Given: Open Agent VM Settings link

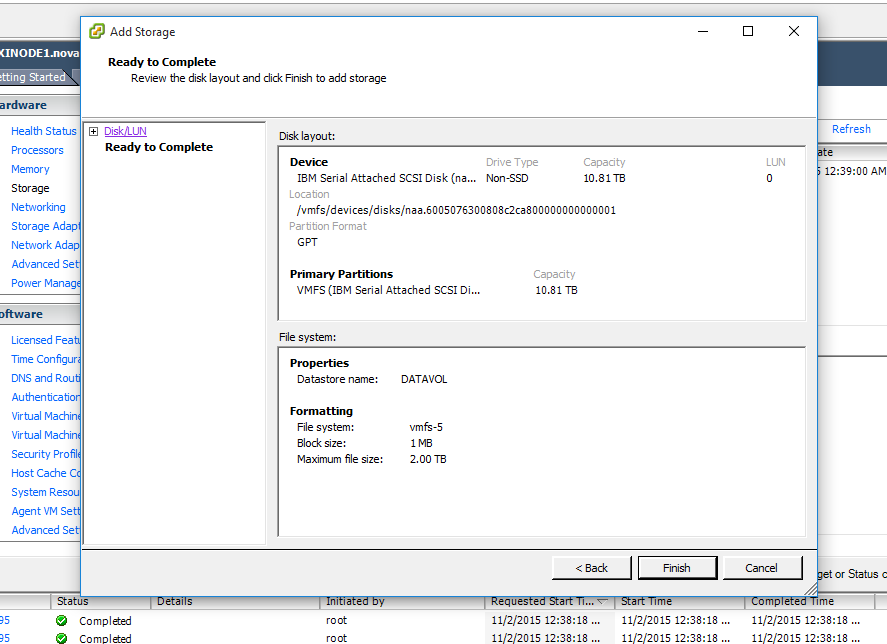Looking at the screenshot, I should tap(45, 511).
